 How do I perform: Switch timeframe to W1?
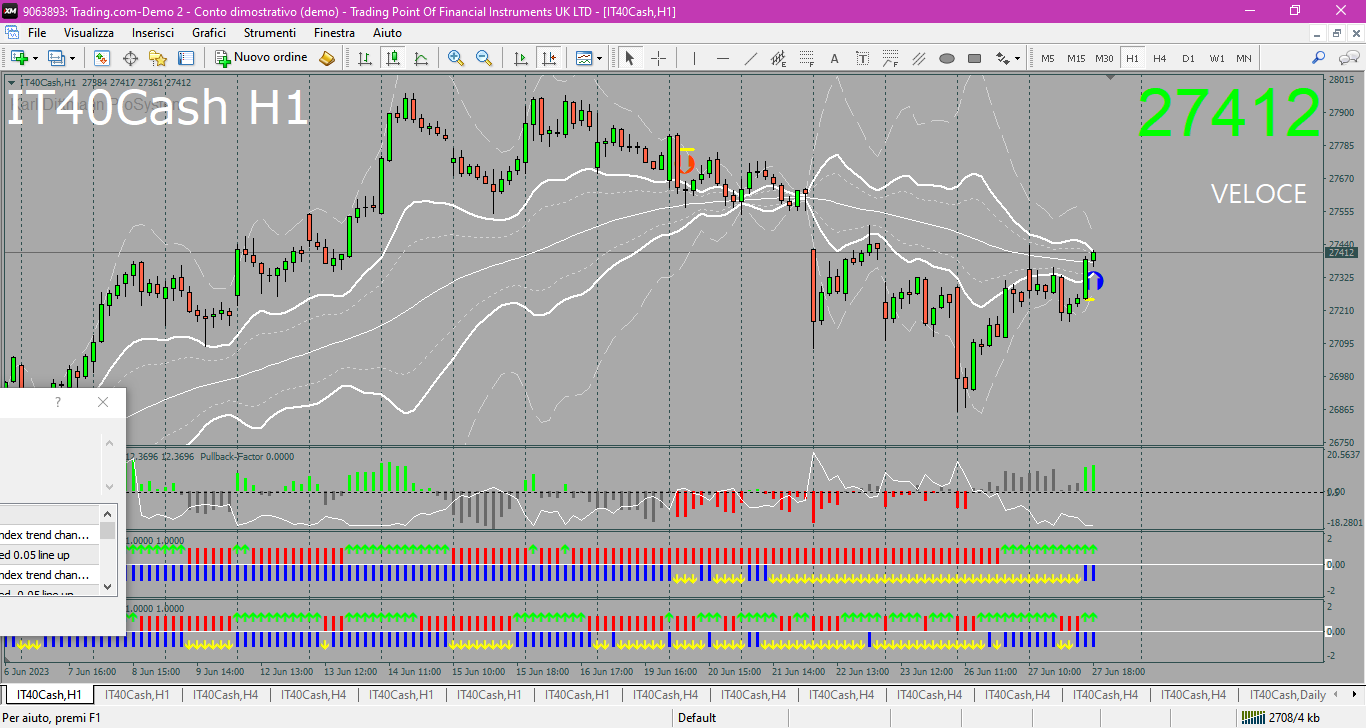coord(1216,58)
